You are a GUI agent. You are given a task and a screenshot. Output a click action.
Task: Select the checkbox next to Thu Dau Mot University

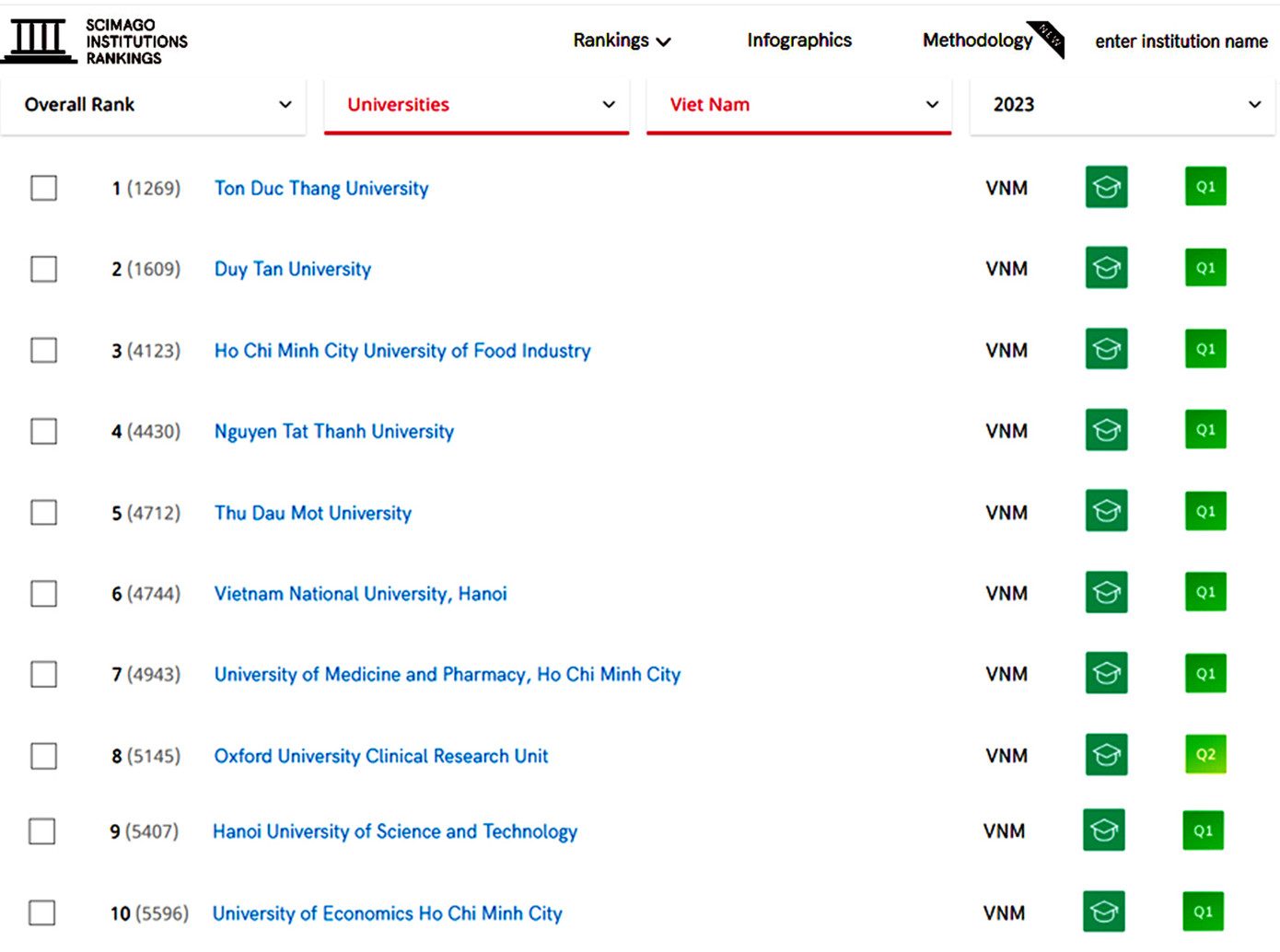click(x=43, y=513)
